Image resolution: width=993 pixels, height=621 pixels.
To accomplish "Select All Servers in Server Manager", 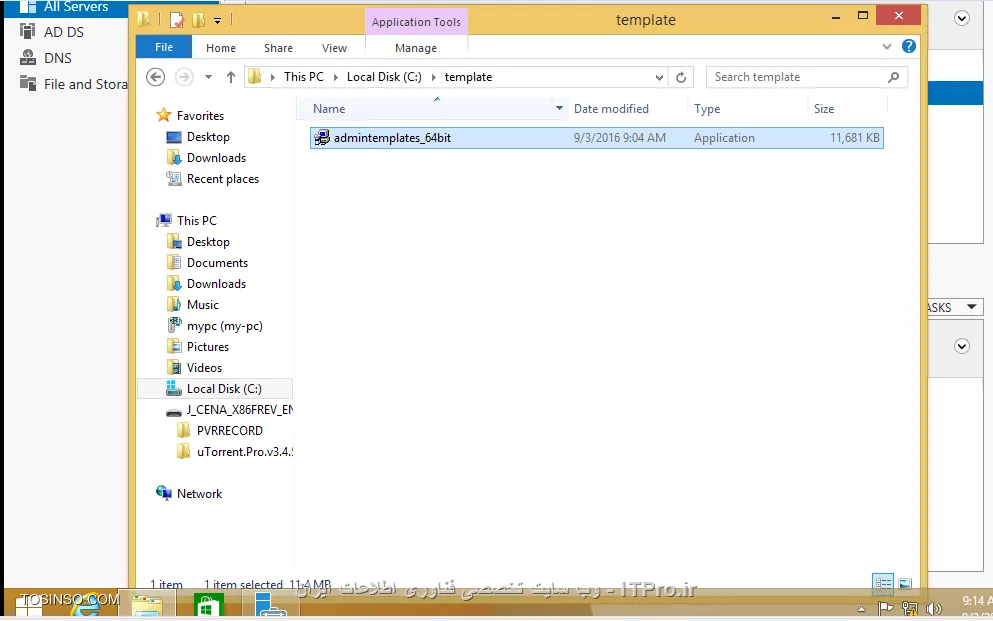I will 76,7.
